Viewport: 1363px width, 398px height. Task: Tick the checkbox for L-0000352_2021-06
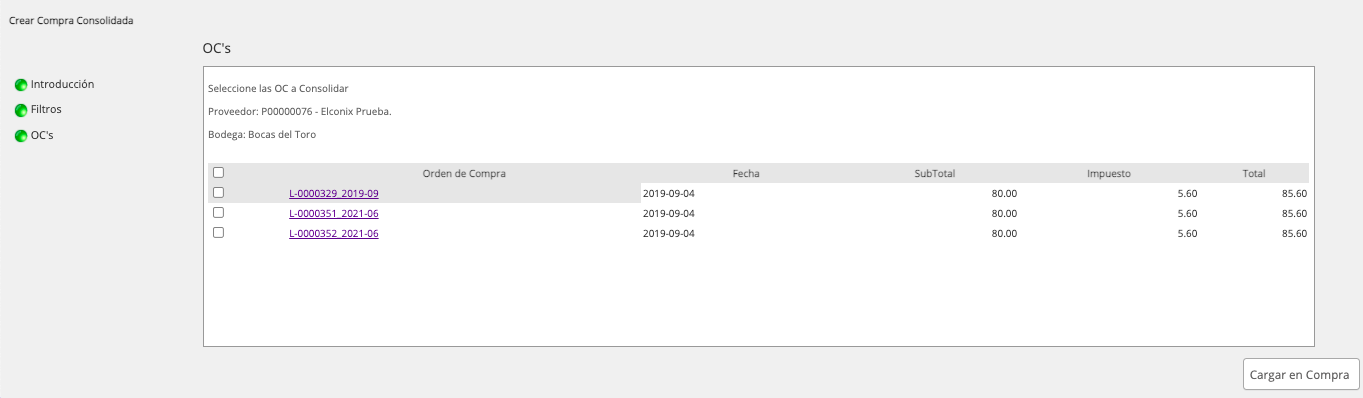tap(219, 233)
